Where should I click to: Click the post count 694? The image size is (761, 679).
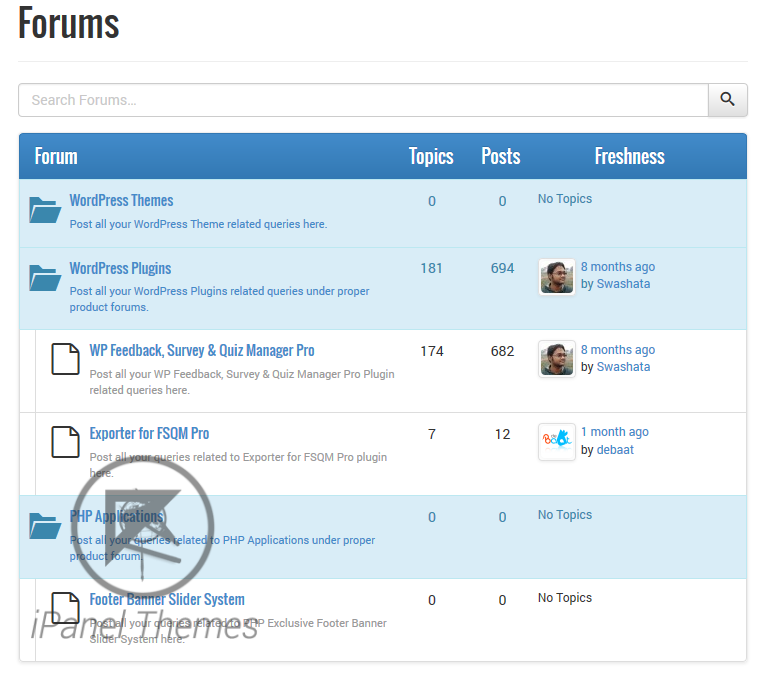coord(502,268)
